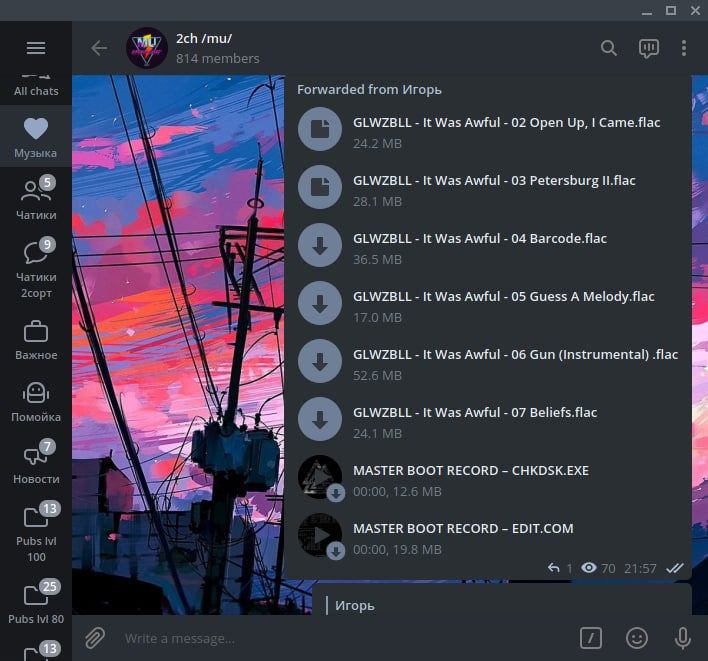708x661 pixels.
Task: Open the bot commands slash button
Action: click(591, 638)
